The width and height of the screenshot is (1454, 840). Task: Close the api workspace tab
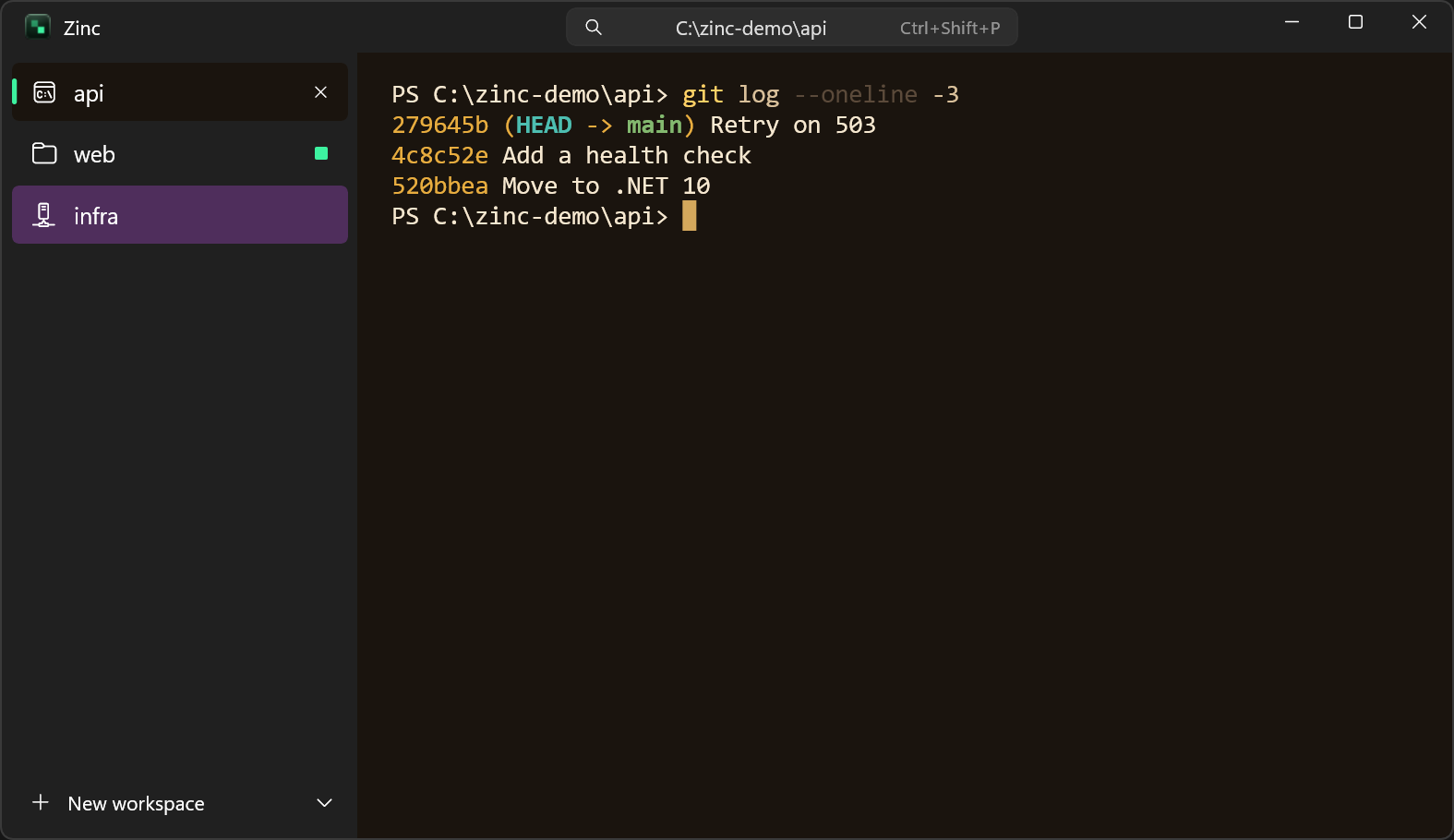(x=321, y=92)
